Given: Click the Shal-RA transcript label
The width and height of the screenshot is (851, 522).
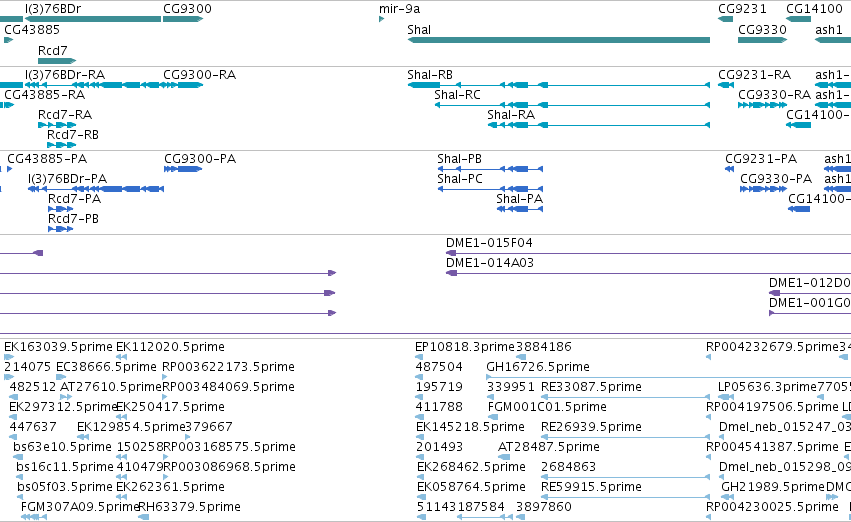Looking at the screenshot, I should tap(511, 114).
